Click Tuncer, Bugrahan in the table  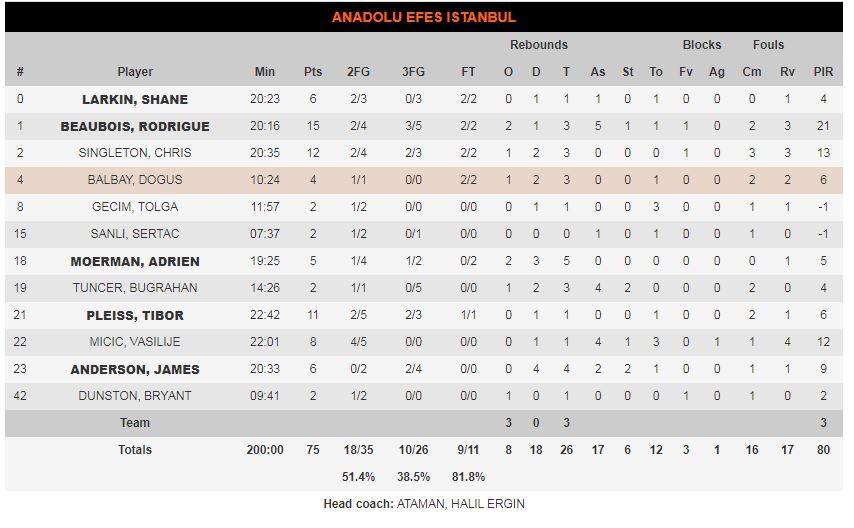click(135, 288)
